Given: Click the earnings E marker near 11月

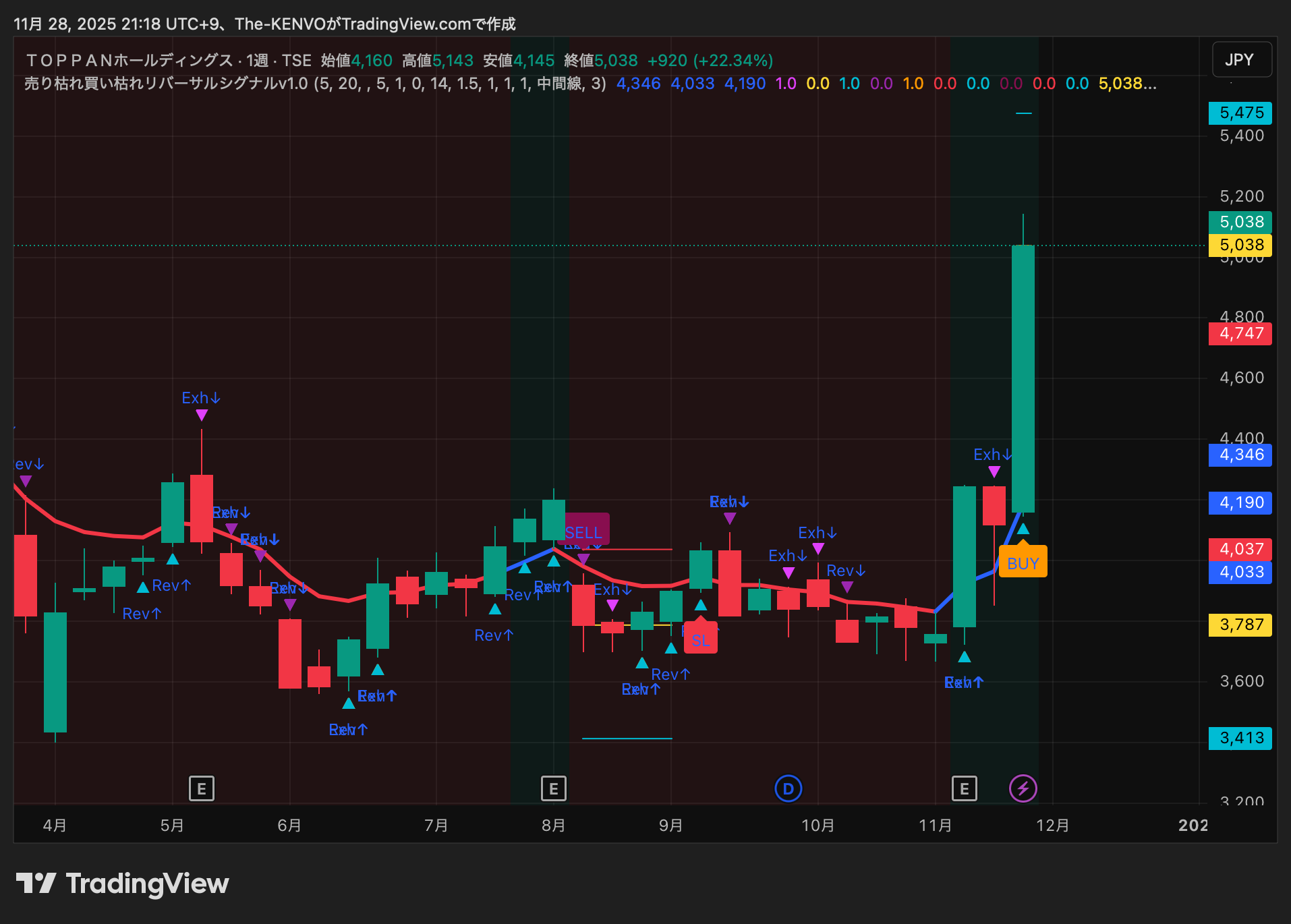Looking at the screenshot, I should tap(964, 788).
